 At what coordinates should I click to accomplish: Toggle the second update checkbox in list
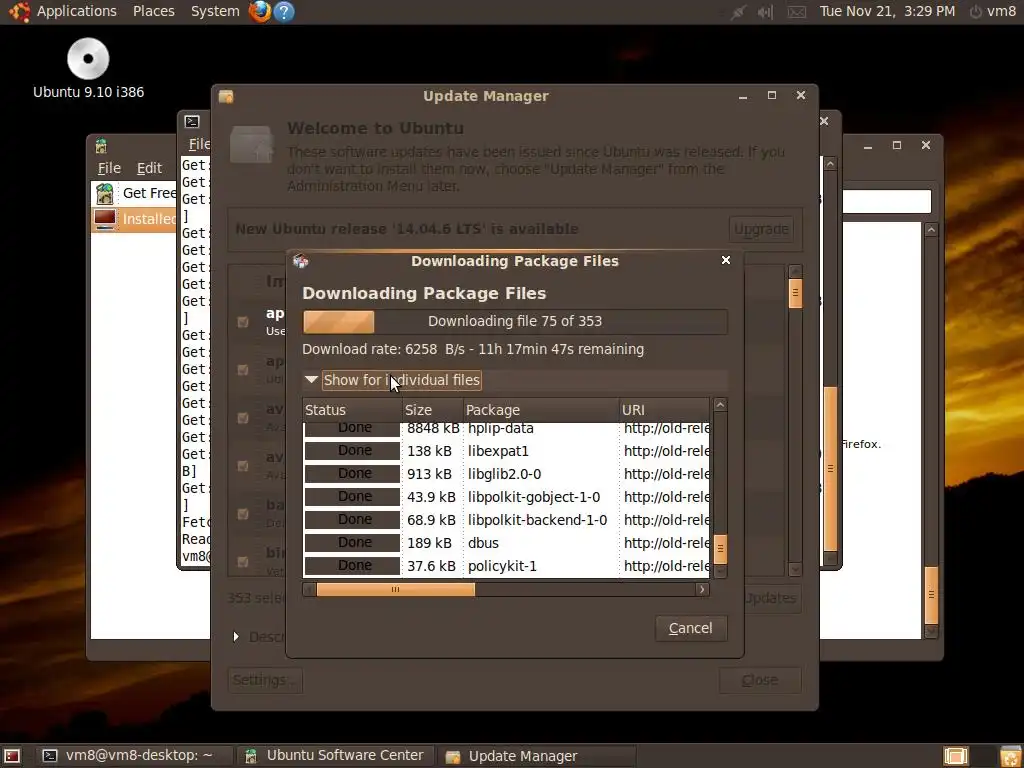coord(243,370)
